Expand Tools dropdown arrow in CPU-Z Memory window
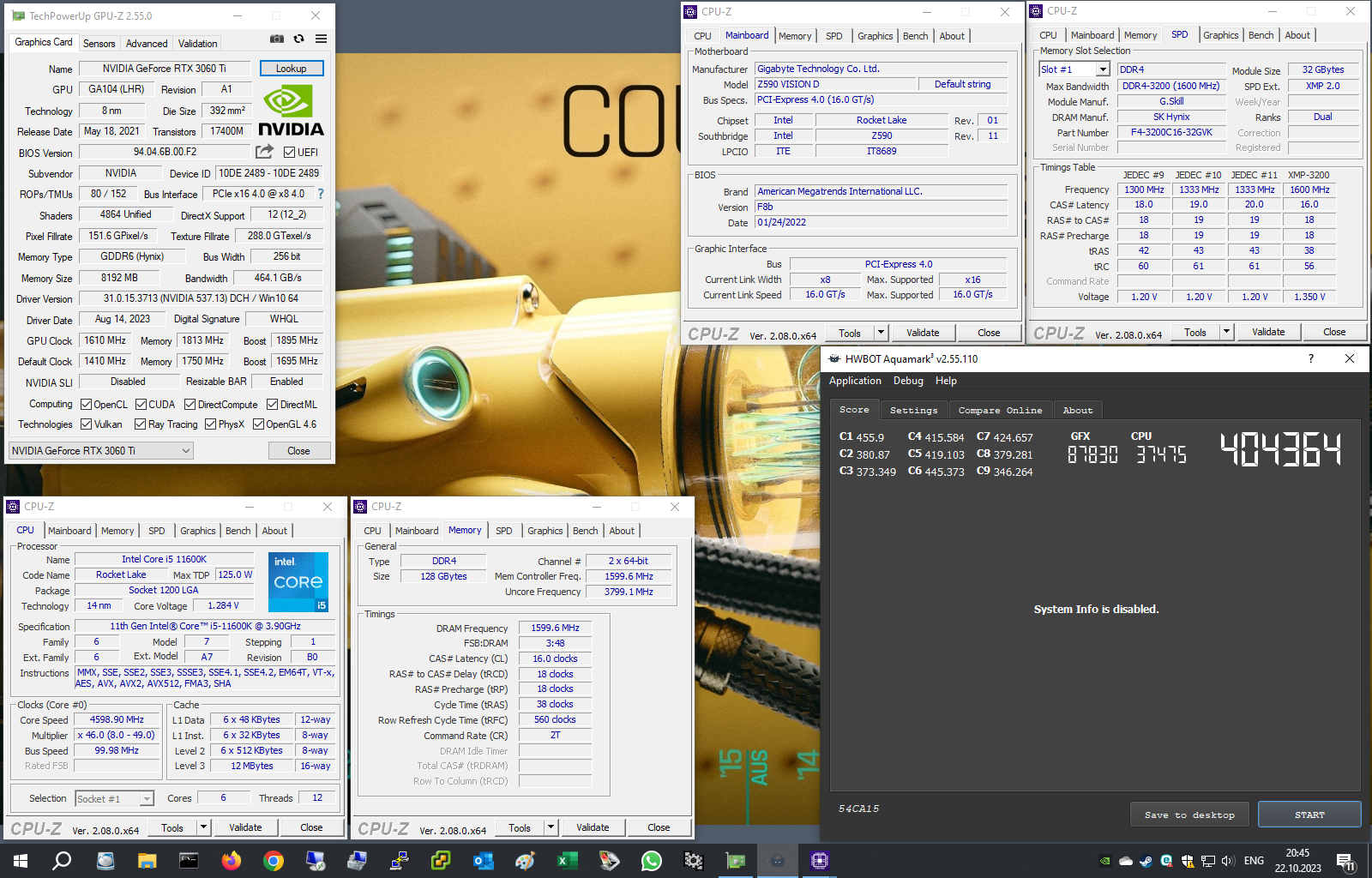The height and width of the screenshot is (878, 1372). tap(551, 827)
